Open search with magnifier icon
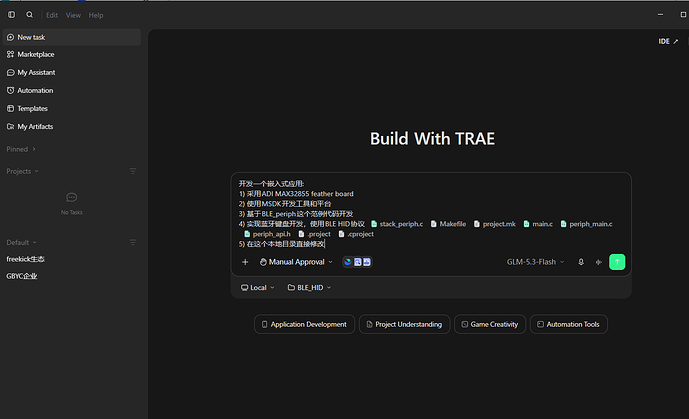The width and height of the screenshot is (689, 419). coord(29,14)
